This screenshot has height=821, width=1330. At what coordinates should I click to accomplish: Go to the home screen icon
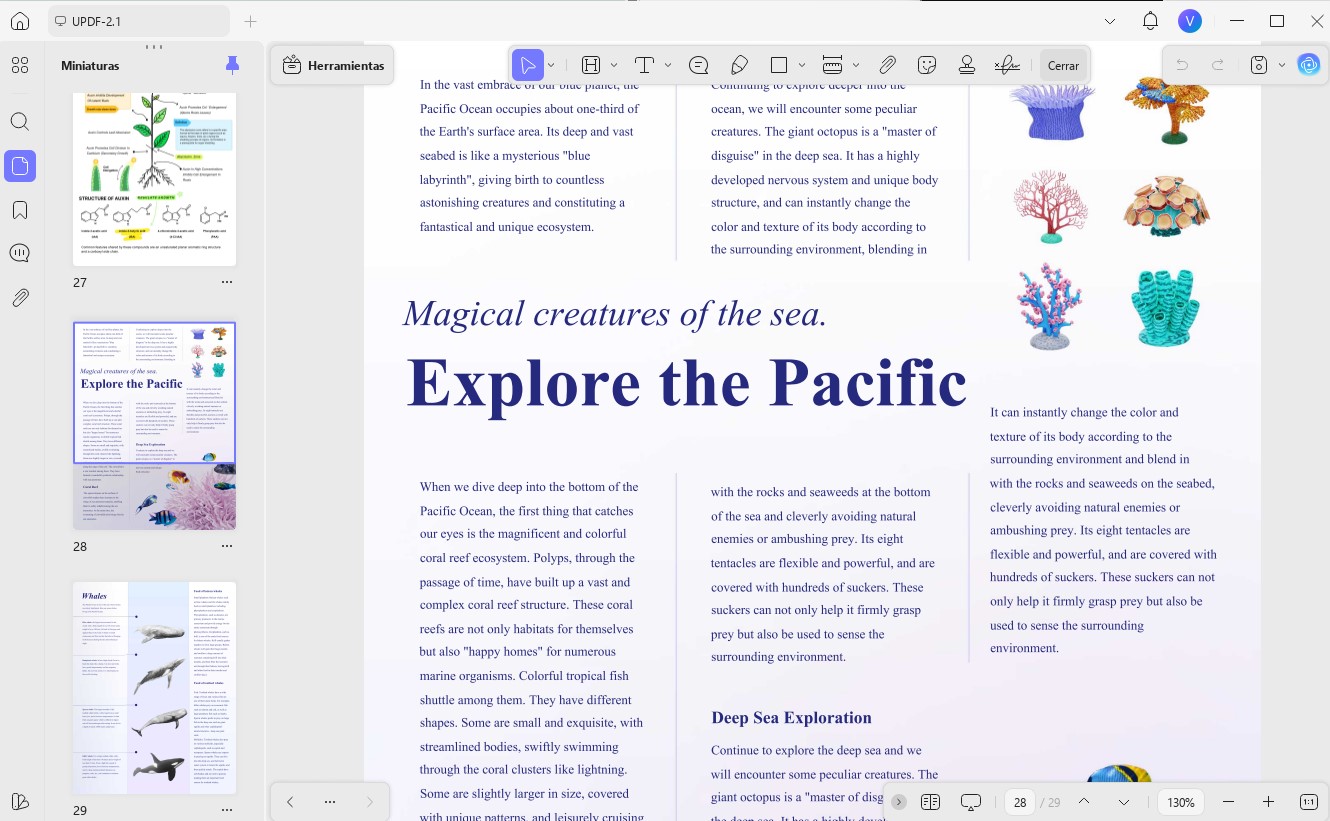[20, 21]
